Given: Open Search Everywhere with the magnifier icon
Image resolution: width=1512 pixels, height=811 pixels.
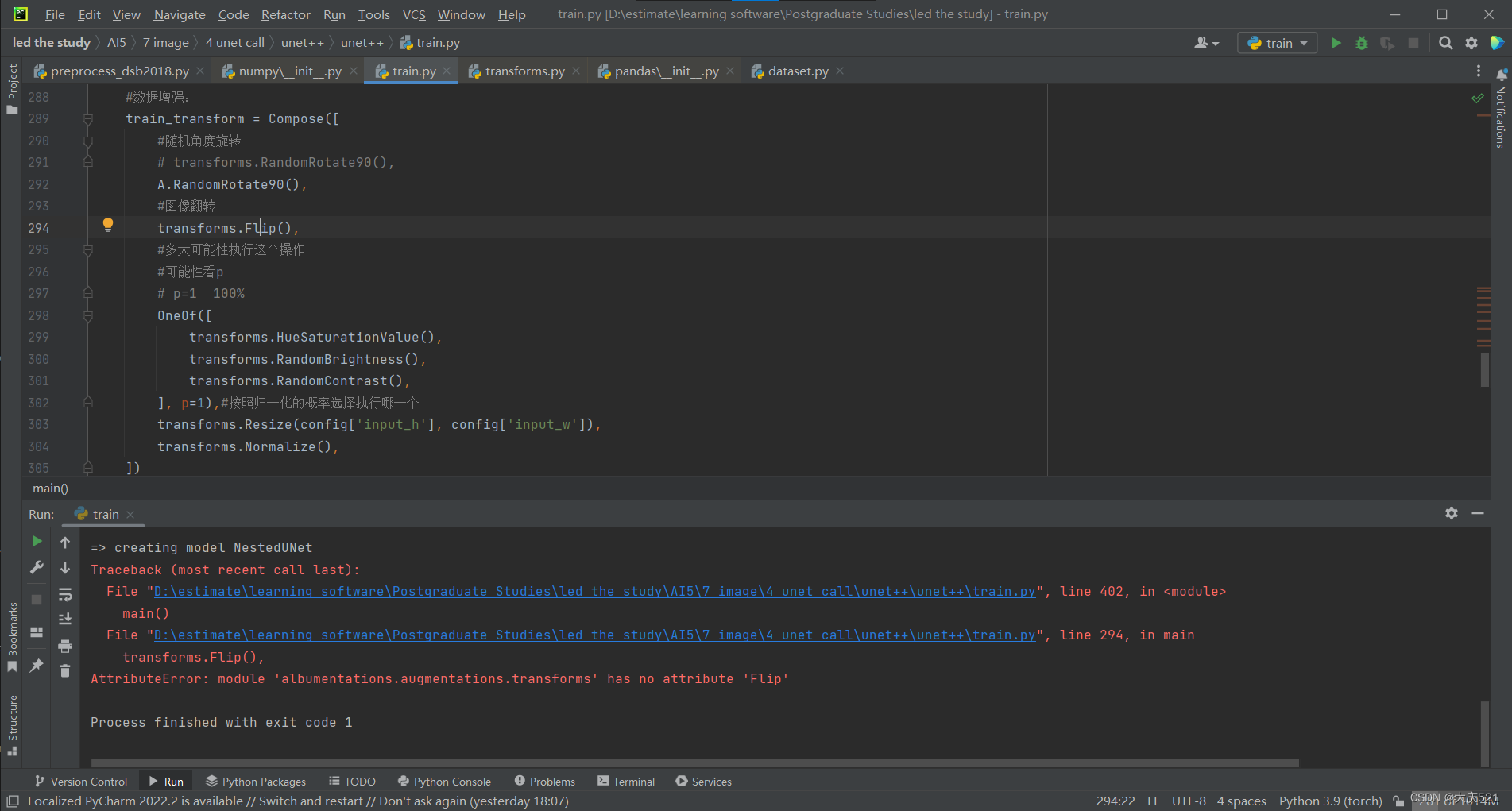Looking at the screenshot, I should point(1445,43).
